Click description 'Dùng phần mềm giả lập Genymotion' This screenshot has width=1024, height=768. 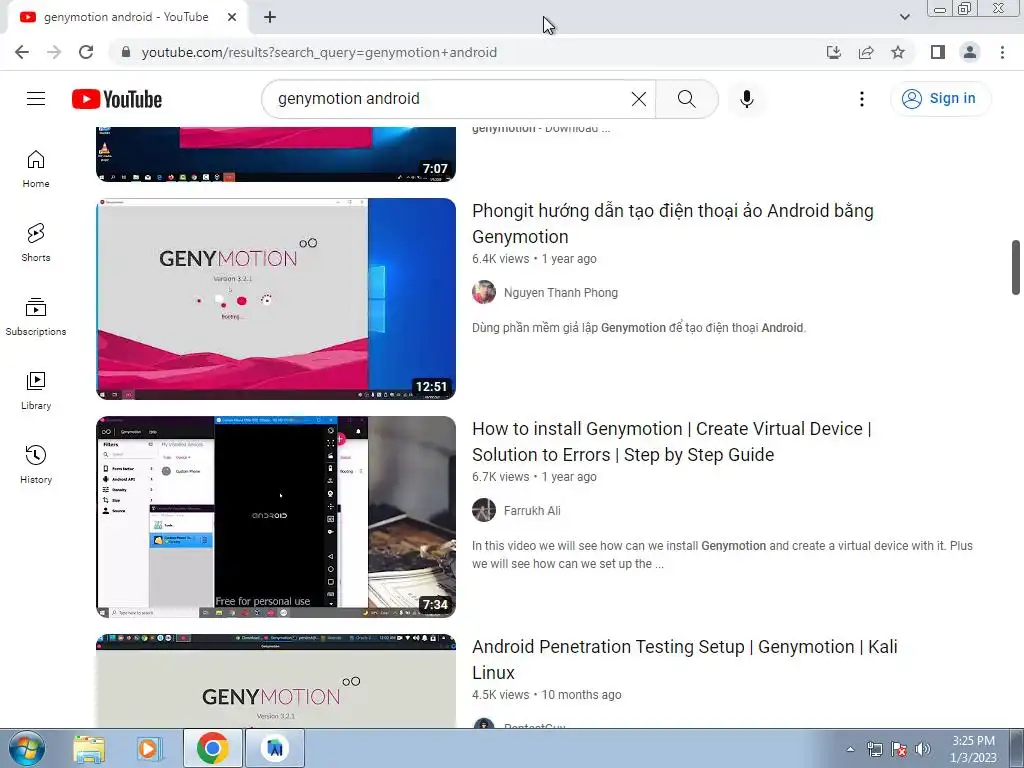pos(639,328)
